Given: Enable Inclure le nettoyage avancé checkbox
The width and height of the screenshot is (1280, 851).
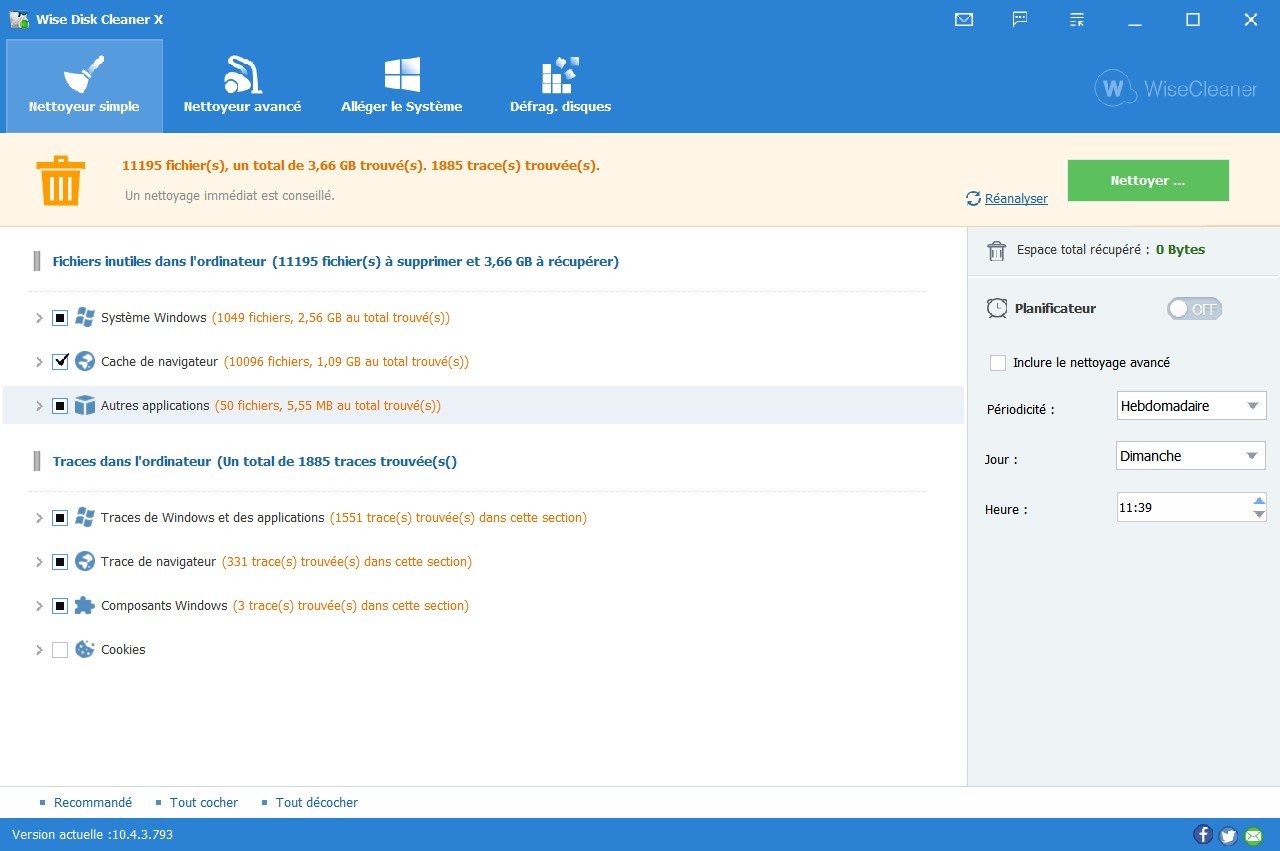Looking at the screenshot, I should 998,363.
